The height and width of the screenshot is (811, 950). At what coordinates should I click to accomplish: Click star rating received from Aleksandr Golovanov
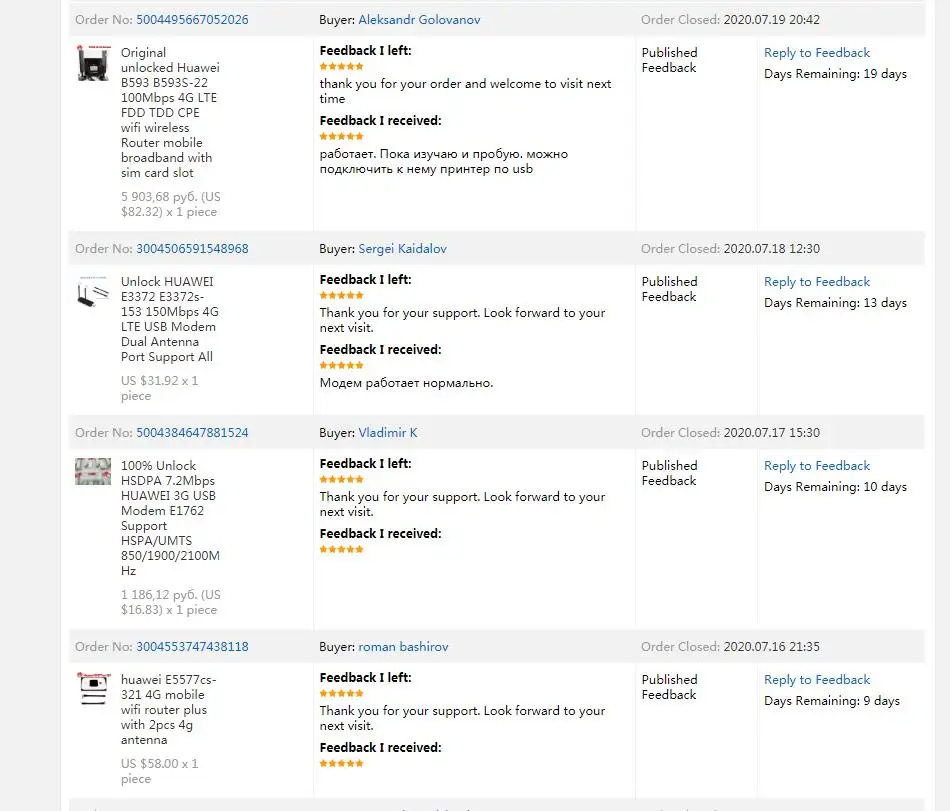pyautogui.click(x=341, y=136)
